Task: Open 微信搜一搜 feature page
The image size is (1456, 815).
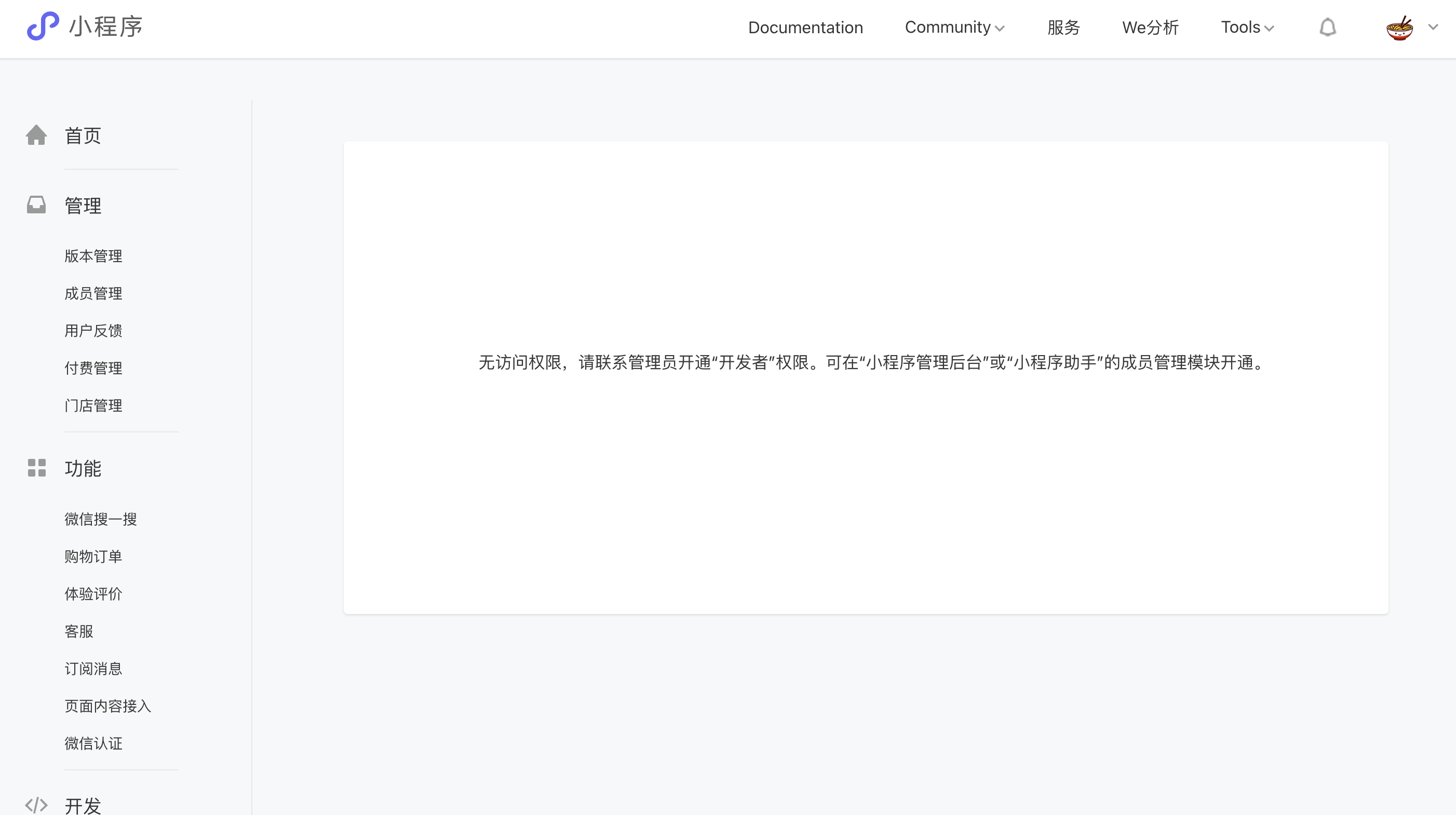Action: point(101,520)
